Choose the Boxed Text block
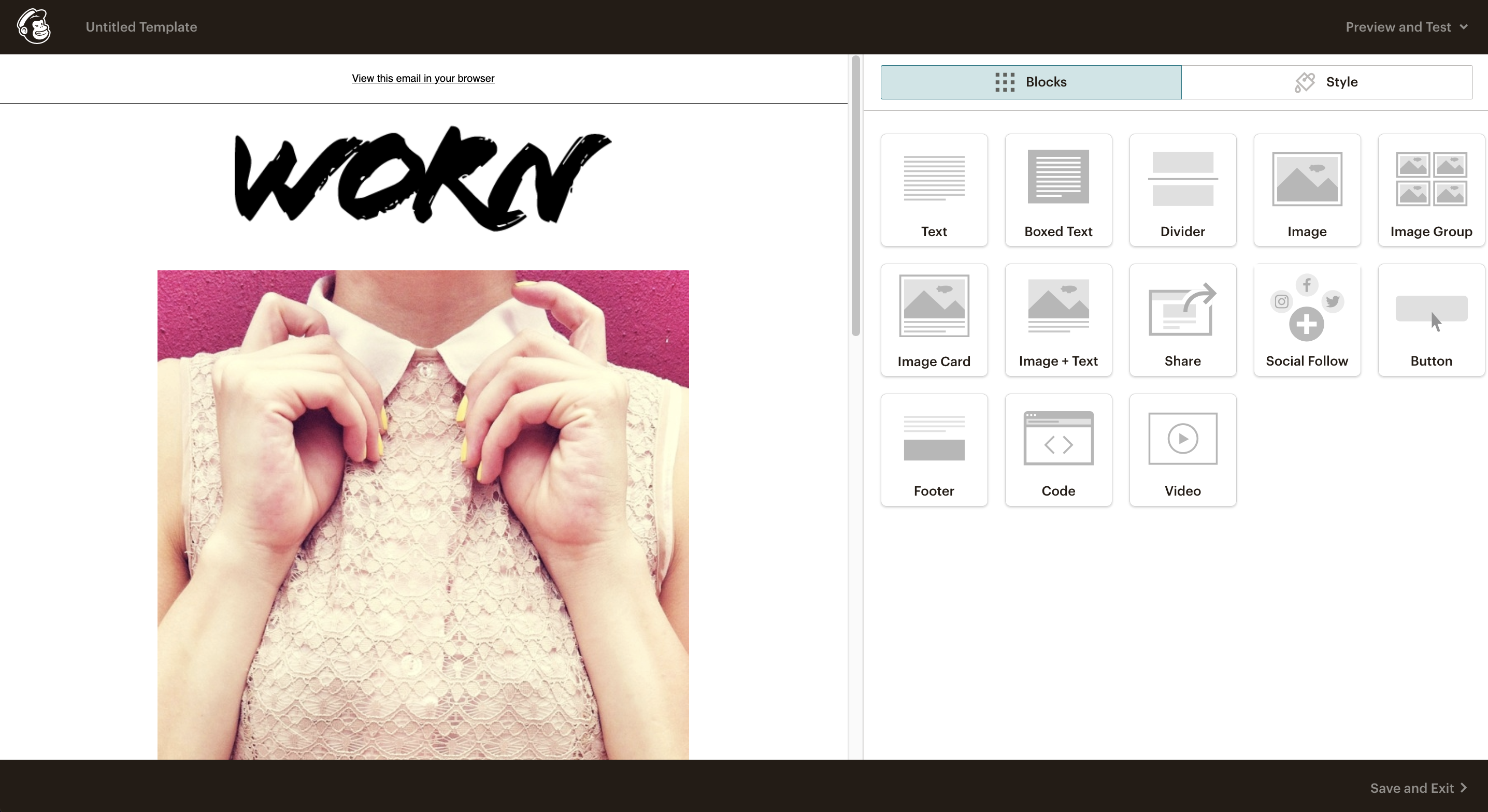The height and width of the screenshot is (812, 1488). [x=1058, y=190]
